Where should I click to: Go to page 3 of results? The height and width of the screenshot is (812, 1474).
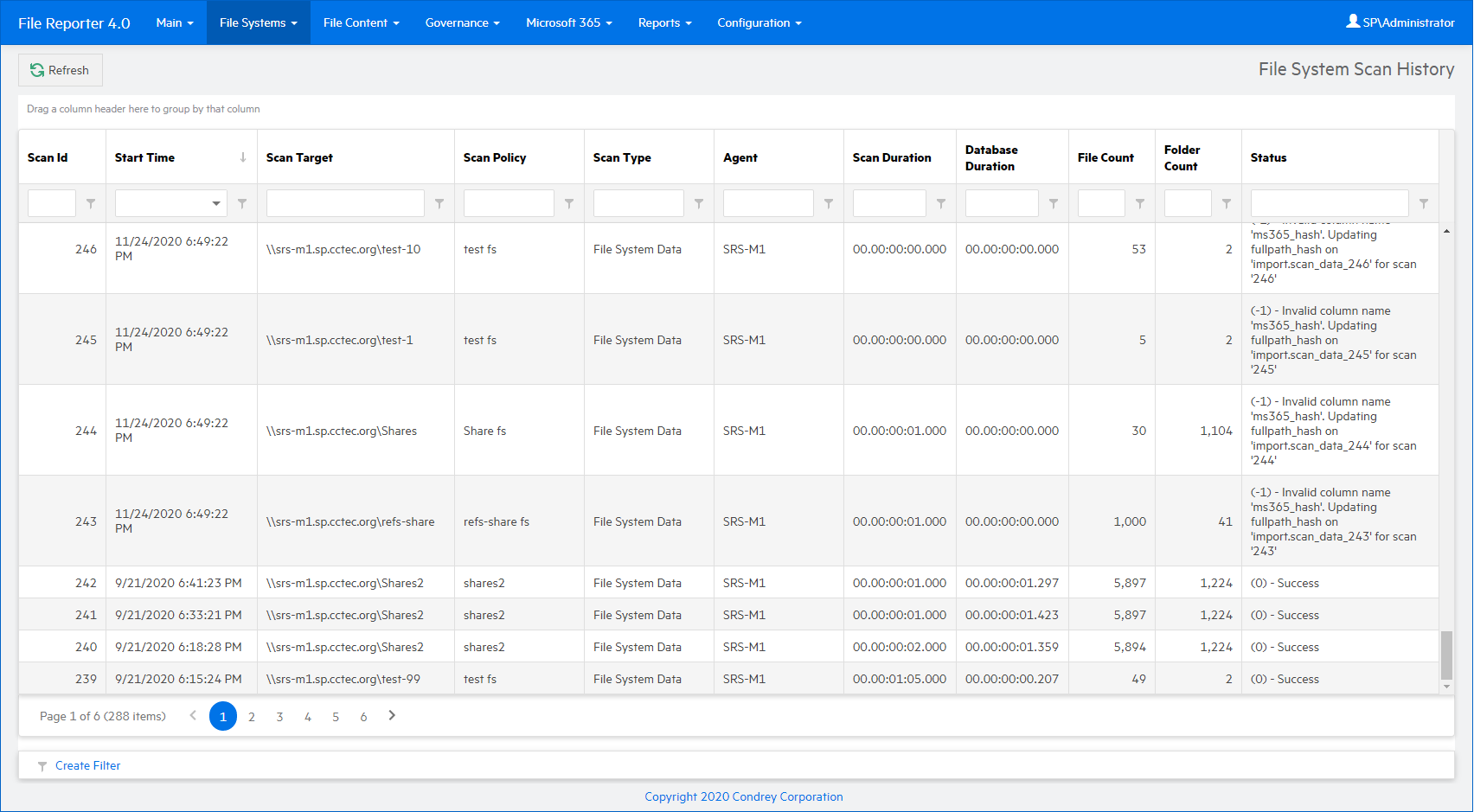pos(279,717)
